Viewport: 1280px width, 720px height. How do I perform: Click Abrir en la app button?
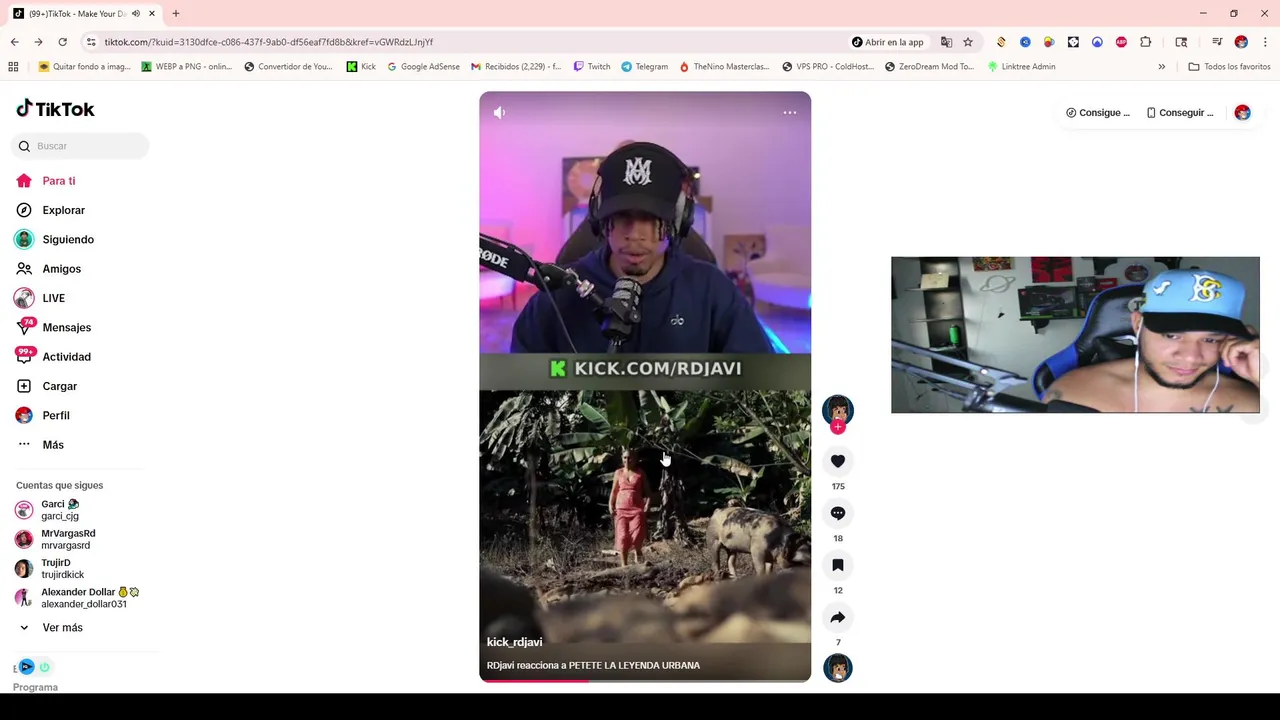pyautogui.click(x=887, y=42)
